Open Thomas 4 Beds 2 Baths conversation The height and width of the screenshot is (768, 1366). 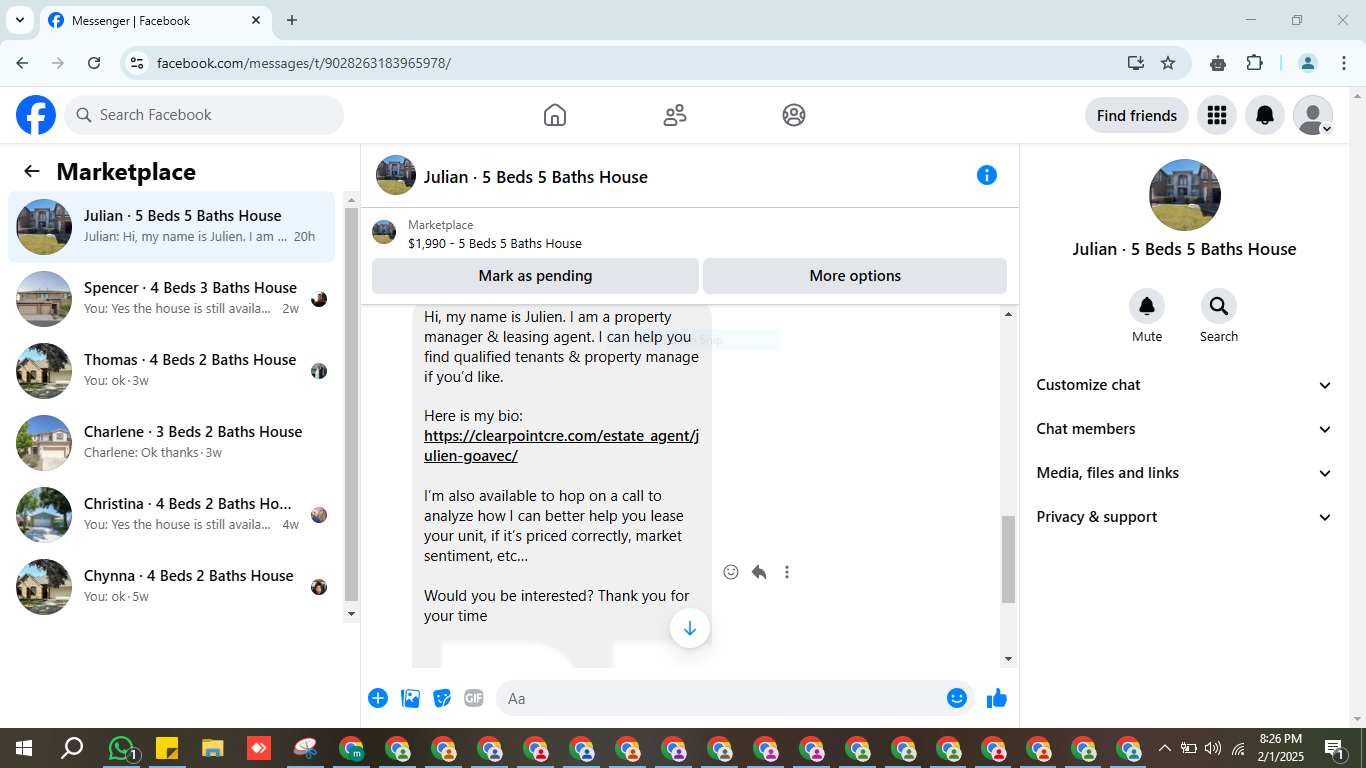pyautogui.click(x=171, y=371)
